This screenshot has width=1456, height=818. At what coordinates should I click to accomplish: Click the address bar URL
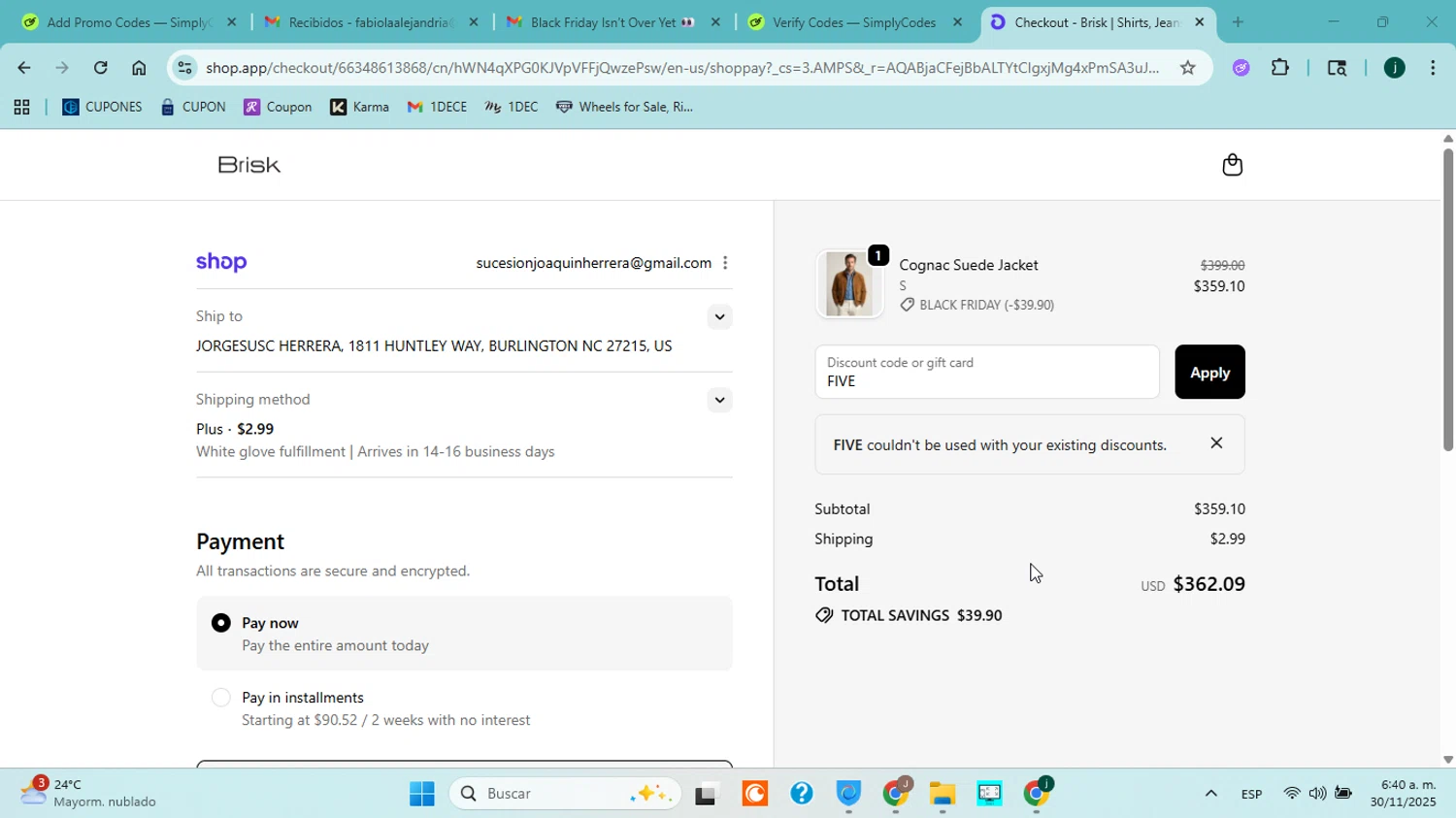point(682,68)
